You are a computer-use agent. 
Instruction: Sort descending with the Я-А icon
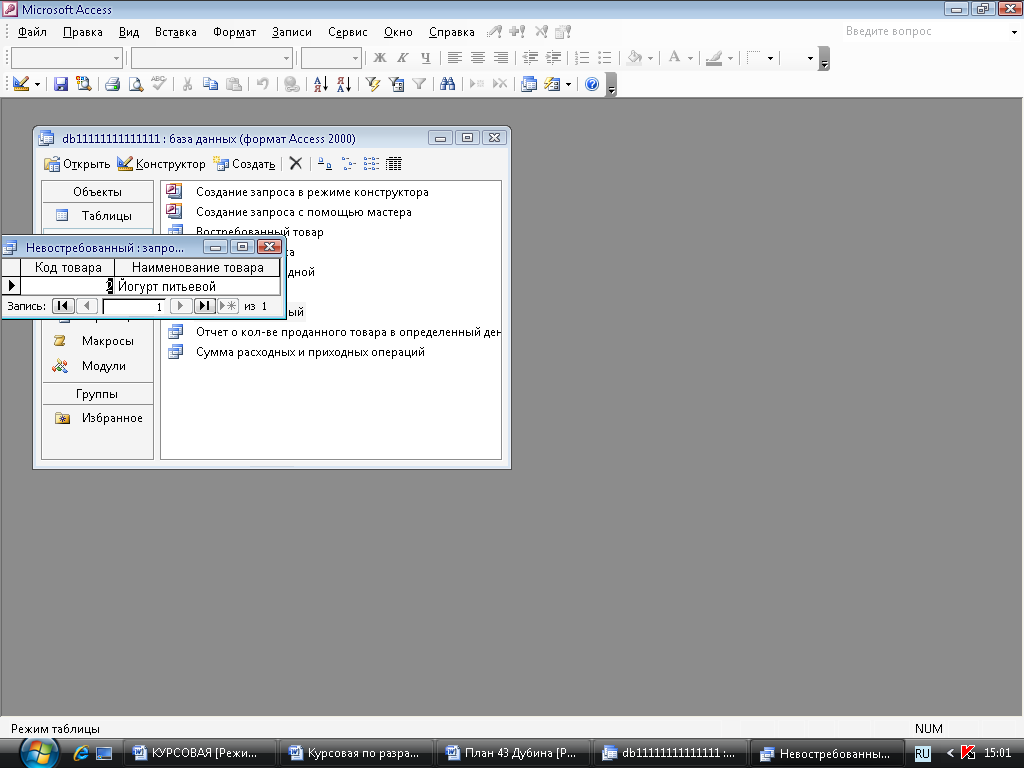pyautogui.click(x=344, y=84)
